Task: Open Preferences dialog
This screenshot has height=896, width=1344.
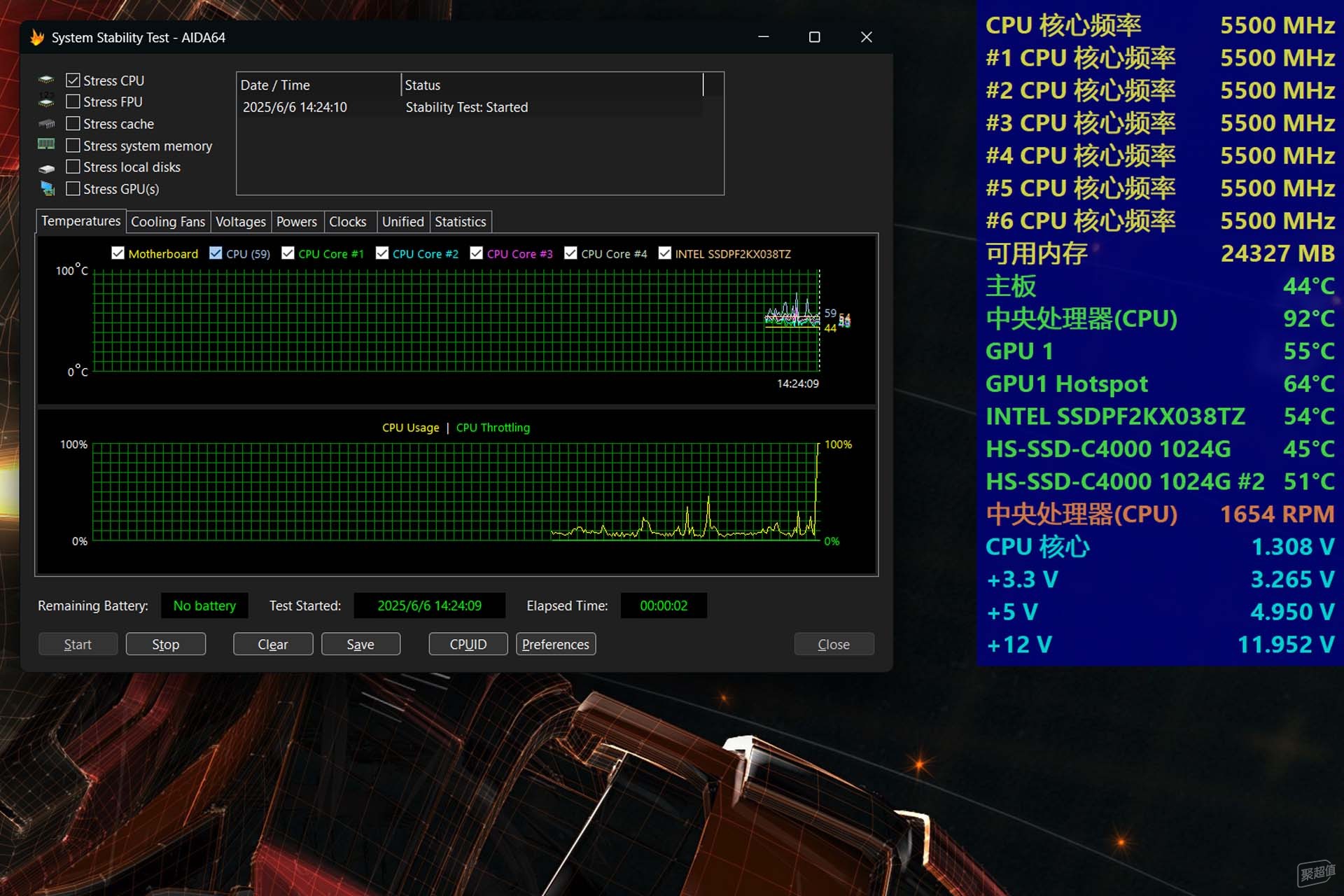Action: point(556,644)
